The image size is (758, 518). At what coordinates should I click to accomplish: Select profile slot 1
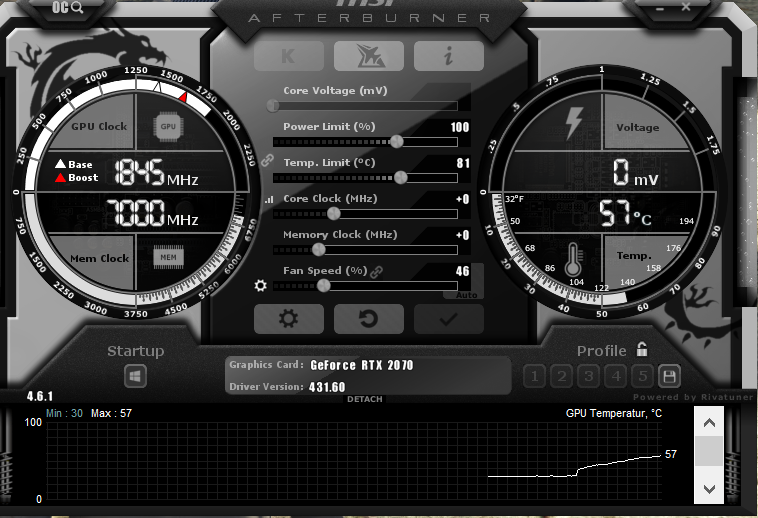point(535,376)
